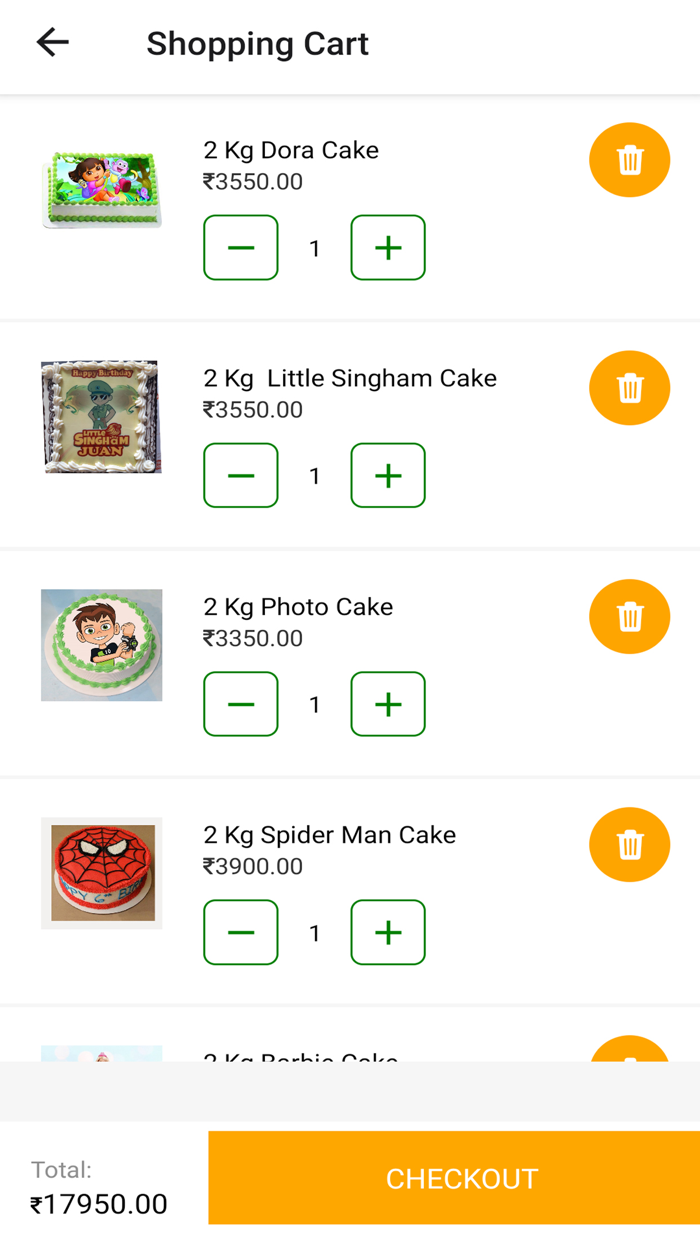
Task: Add one more Spider Man Cake
Action: click(387, 932)
